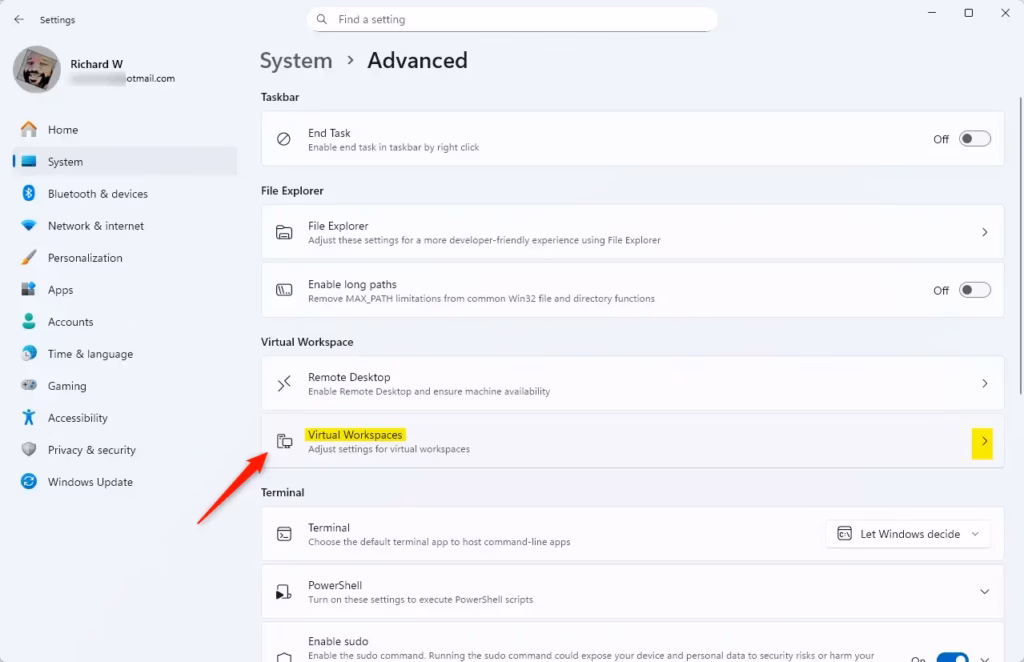Click the End Task circle-slash icon

coord(283,139)
